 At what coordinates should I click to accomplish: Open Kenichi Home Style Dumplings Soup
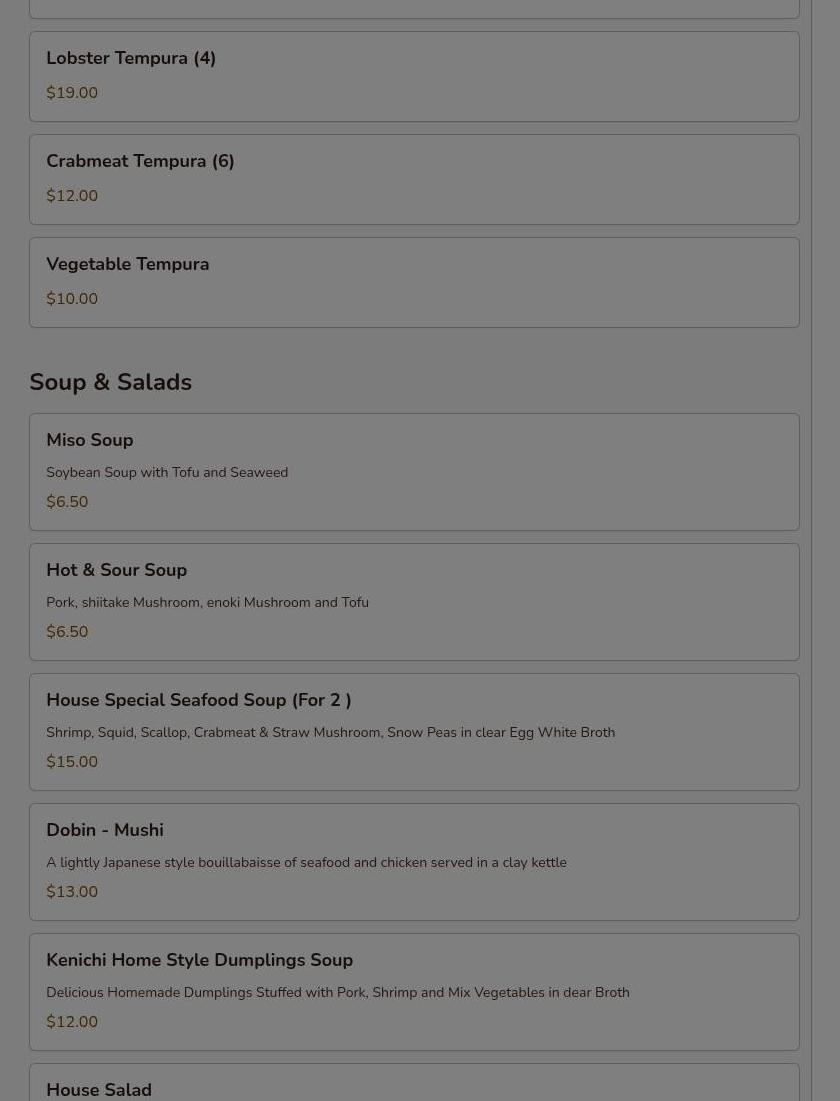pos(414,991)
